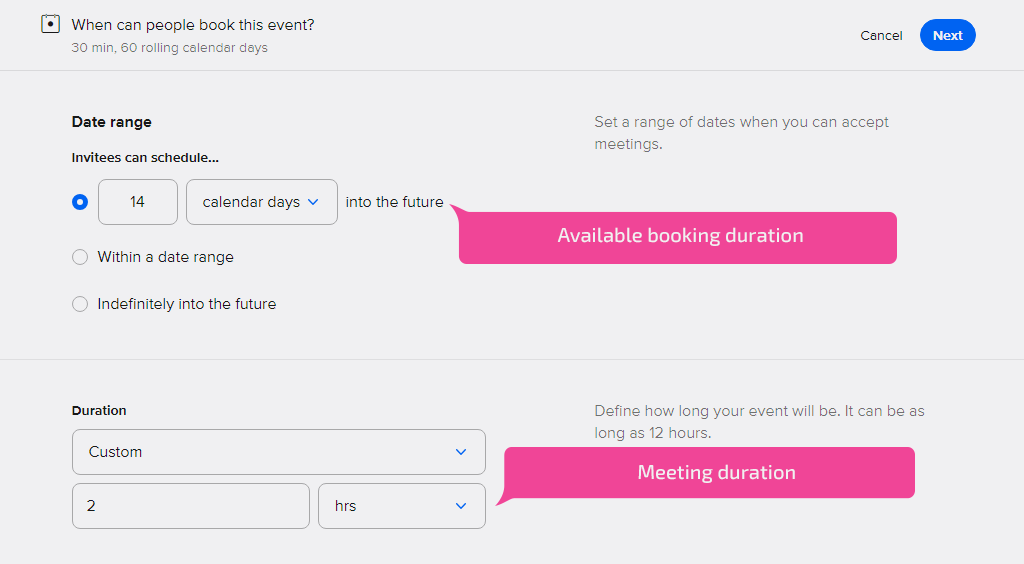Cancel the event booking settings
The width and height of the screenshot is (1024, 564).
pos(881,36)
